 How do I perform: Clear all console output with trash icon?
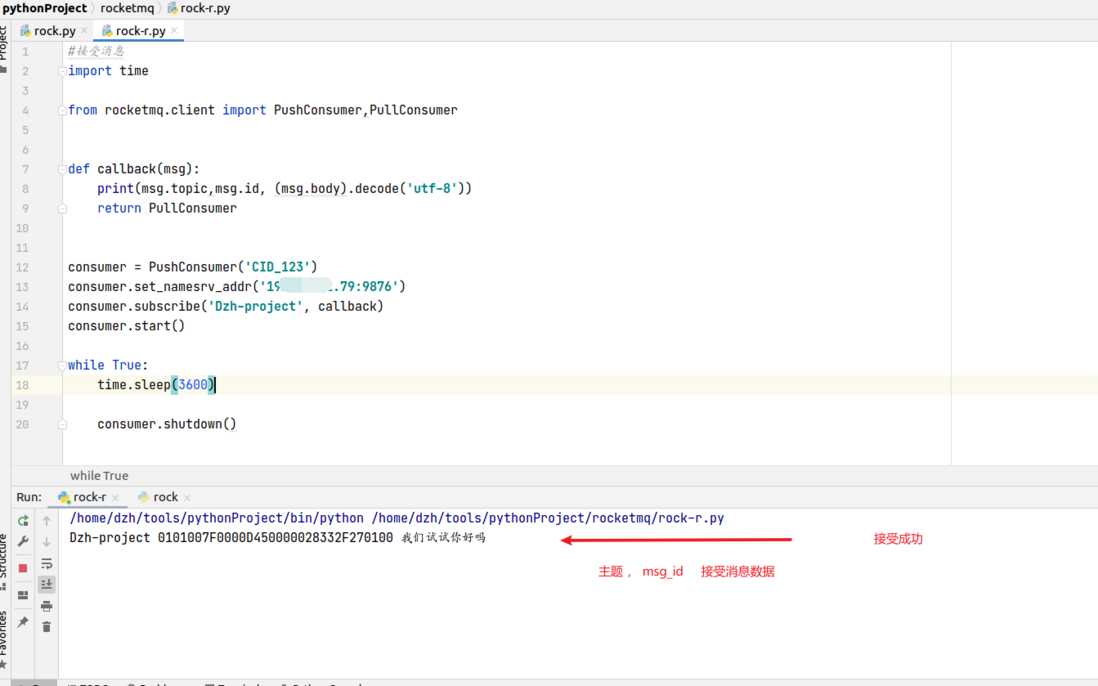coord(46,626)
